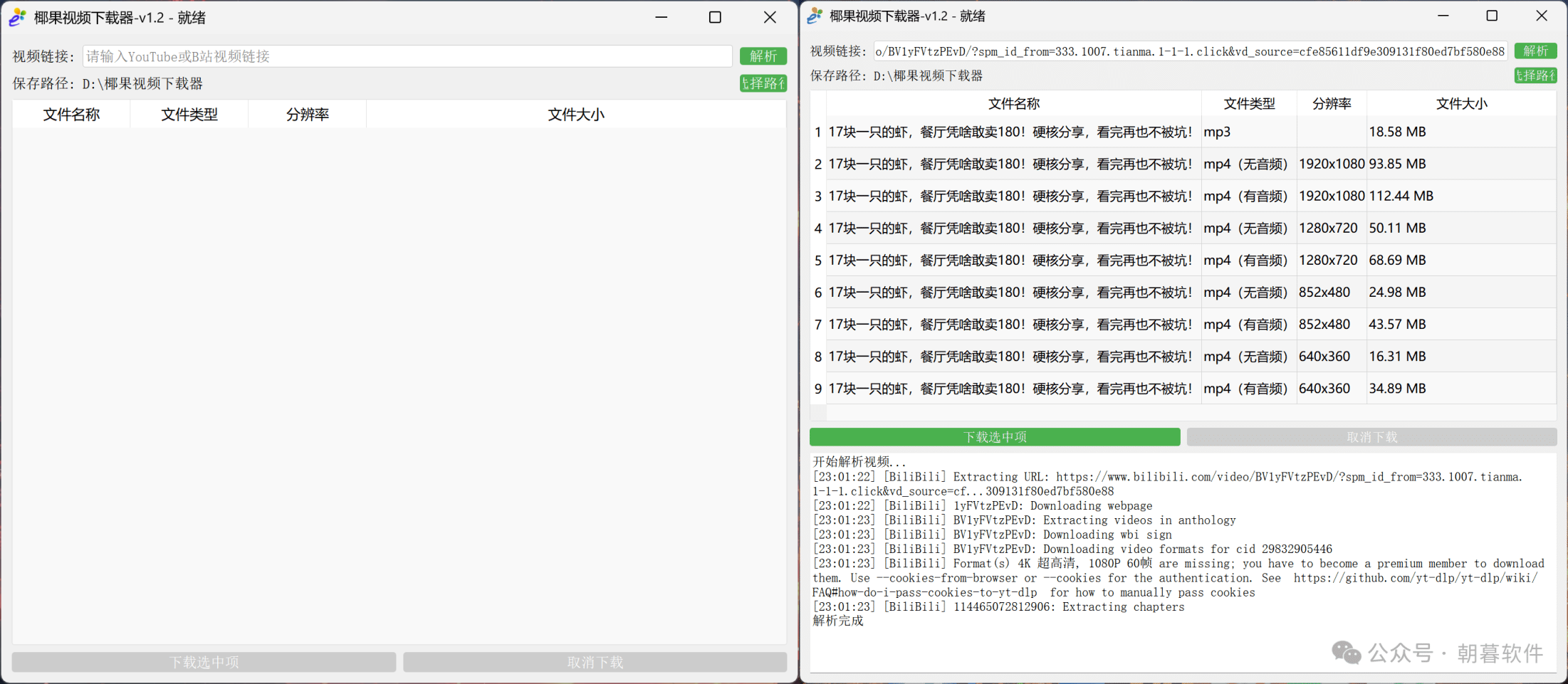Click the app logo icon in left window
This screenshot has height=684, width=1568.
tap(17, 18)
